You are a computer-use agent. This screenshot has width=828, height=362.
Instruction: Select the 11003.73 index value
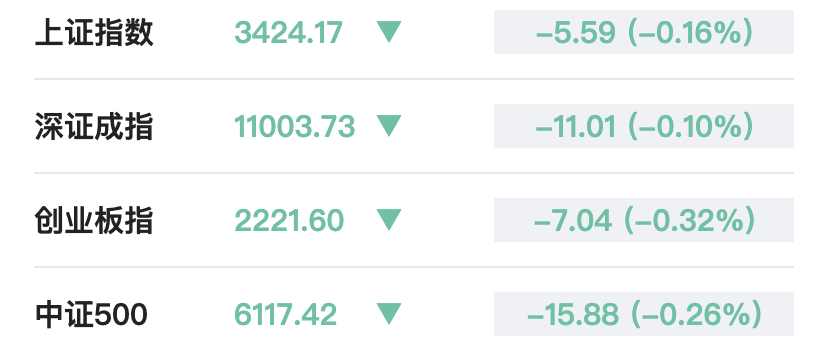point(295,126)
